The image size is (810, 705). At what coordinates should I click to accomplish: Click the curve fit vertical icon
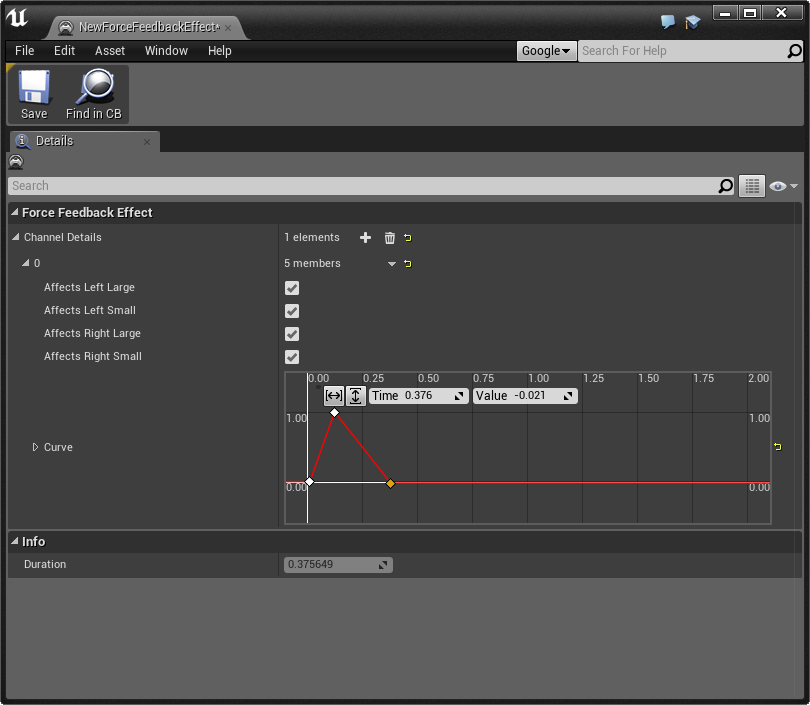point(355,396)
